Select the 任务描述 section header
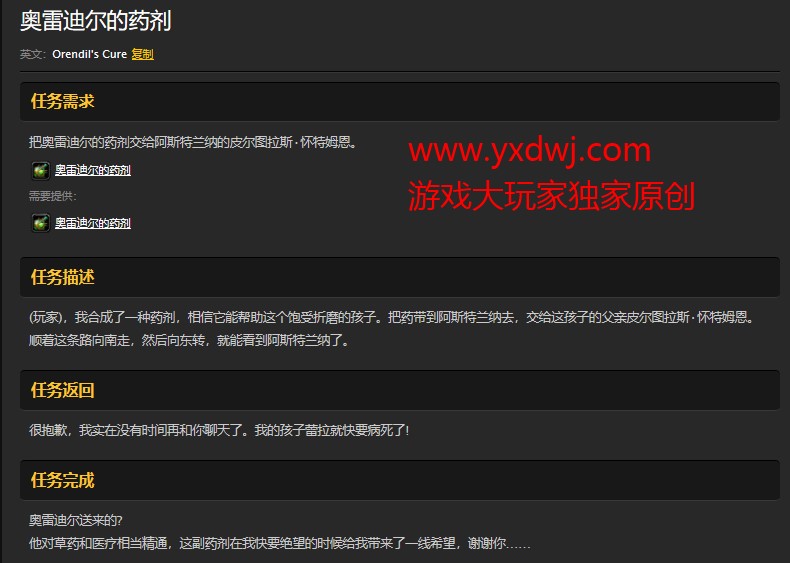 pos(63,277)
